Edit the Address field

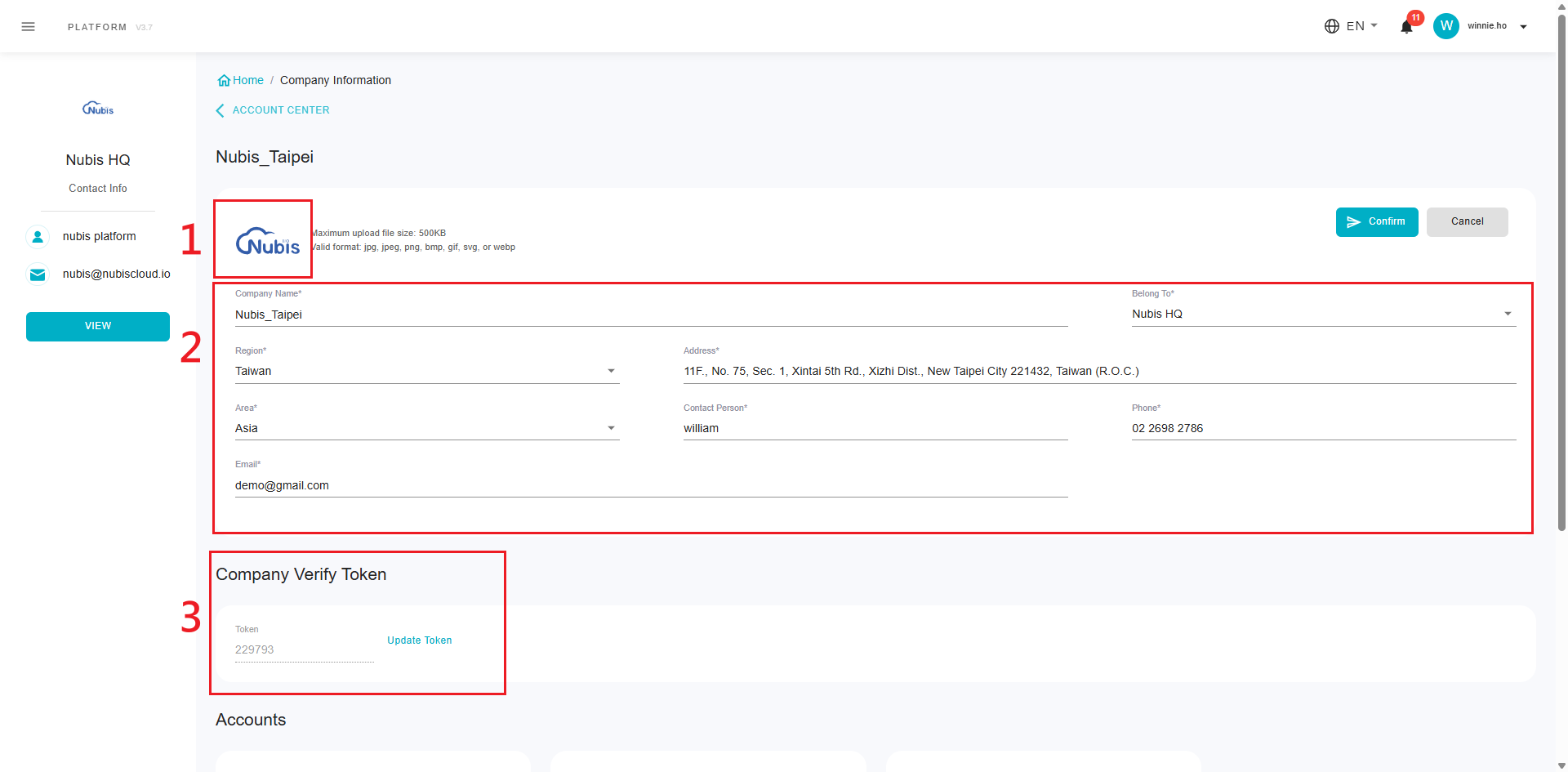[x=1100, y=371]
